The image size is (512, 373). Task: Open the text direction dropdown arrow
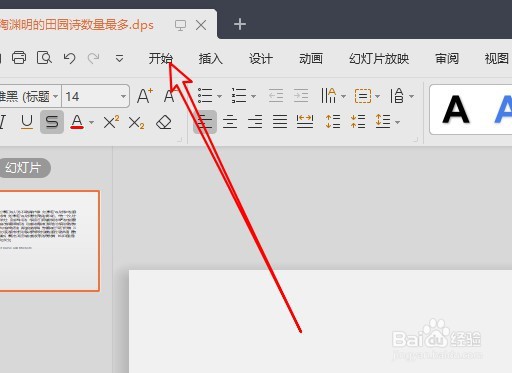(x=343, y=96)
